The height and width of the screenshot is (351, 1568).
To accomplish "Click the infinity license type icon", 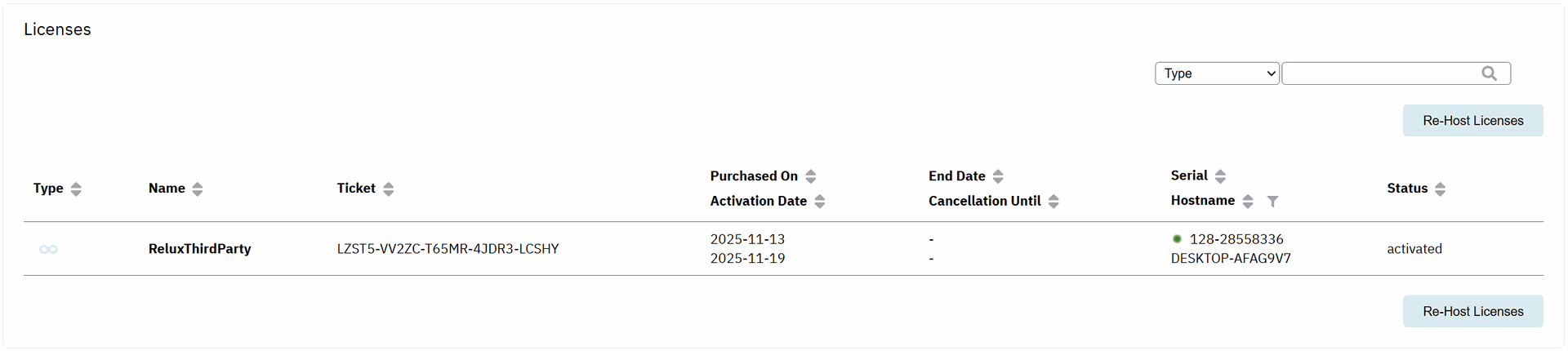I will tap(48, 250).
